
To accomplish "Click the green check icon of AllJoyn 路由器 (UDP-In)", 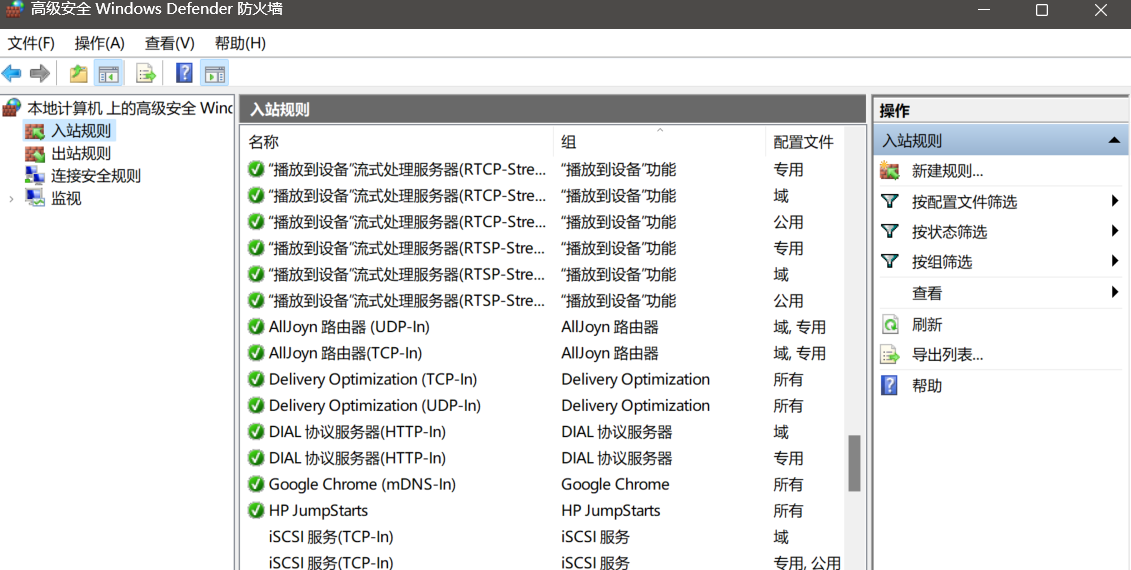I will (x=255, y=327).
